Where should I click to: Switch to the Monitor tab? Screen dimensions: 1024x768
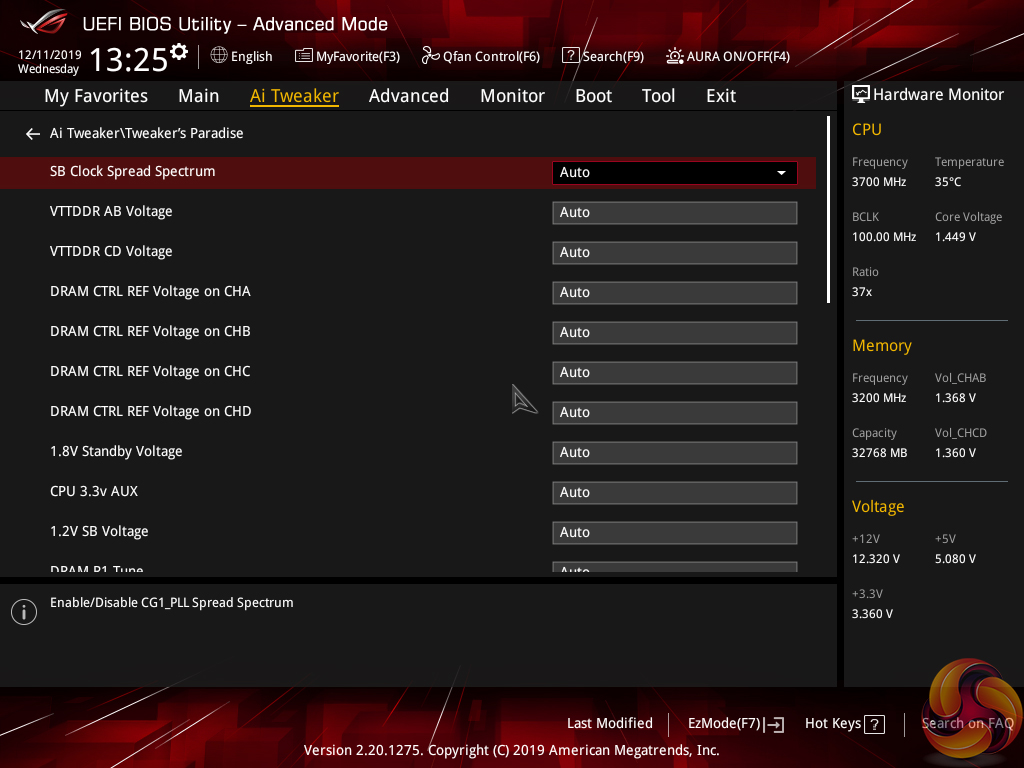[x=512, y=96]
